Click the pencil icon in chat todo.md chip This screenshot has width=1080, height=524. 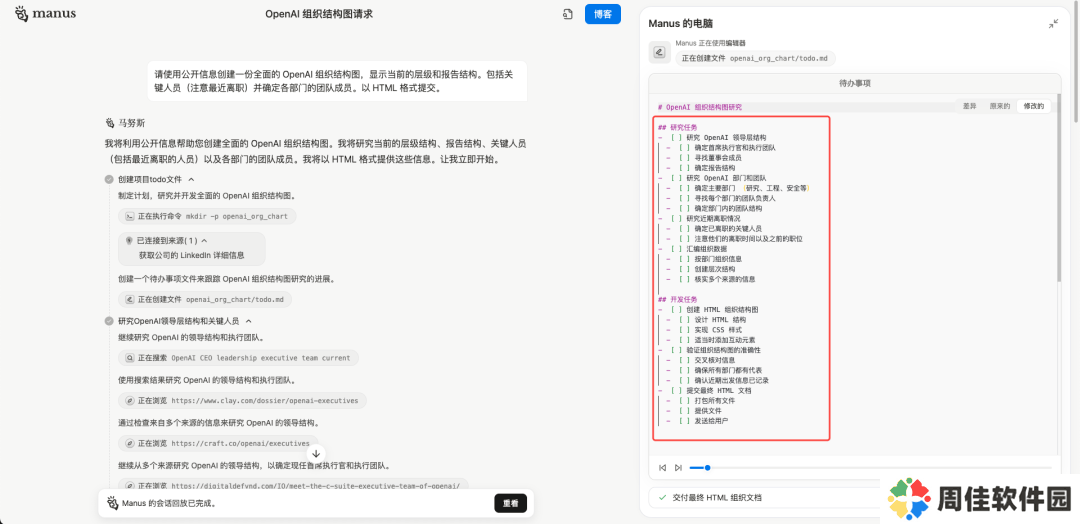pyautogui.click(x=129, y=300)
